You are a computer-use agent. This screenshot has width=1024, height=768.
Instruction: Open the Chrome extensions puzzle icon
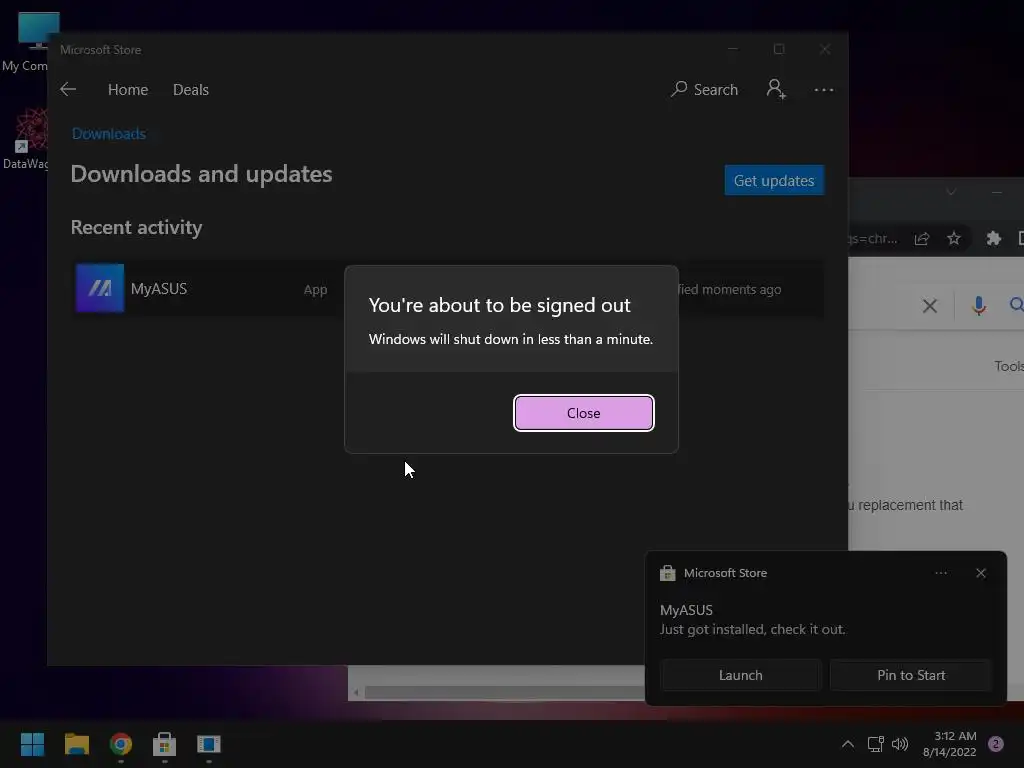(x=993, y=238)
